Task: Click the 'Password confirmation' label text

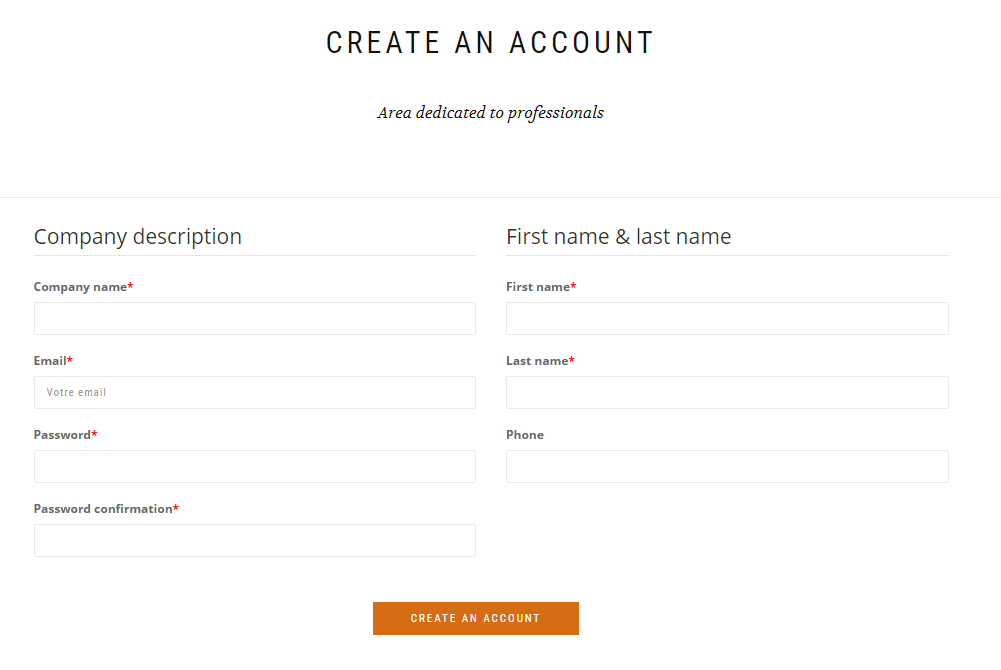Action: tap(103, 509)
